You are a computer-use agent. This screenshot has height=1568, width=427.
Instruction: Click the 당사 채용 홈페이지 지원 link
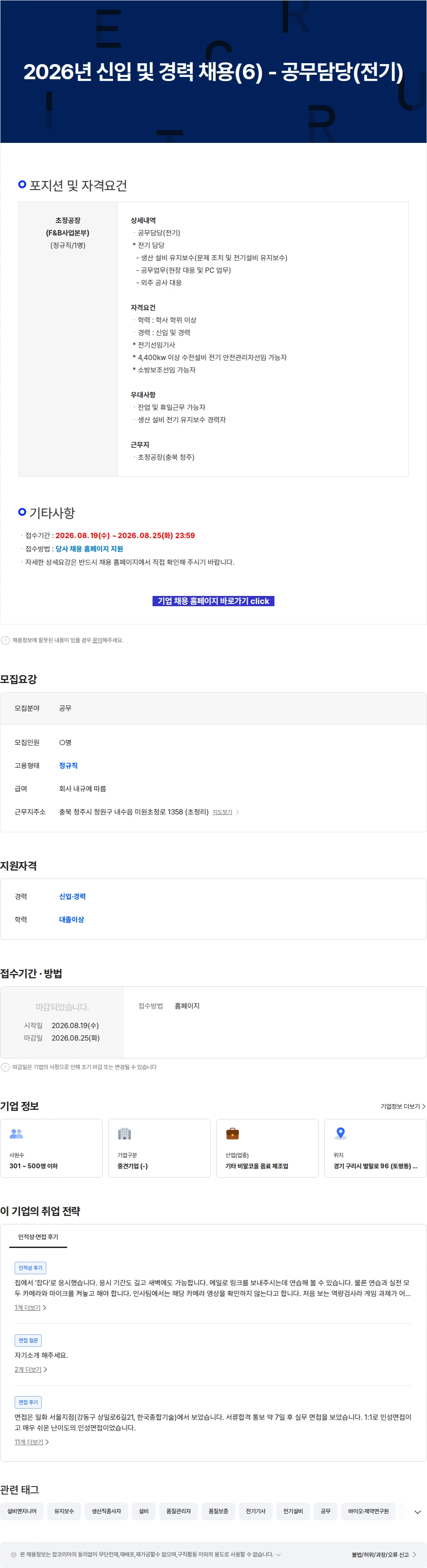click(x=89, y=549)
